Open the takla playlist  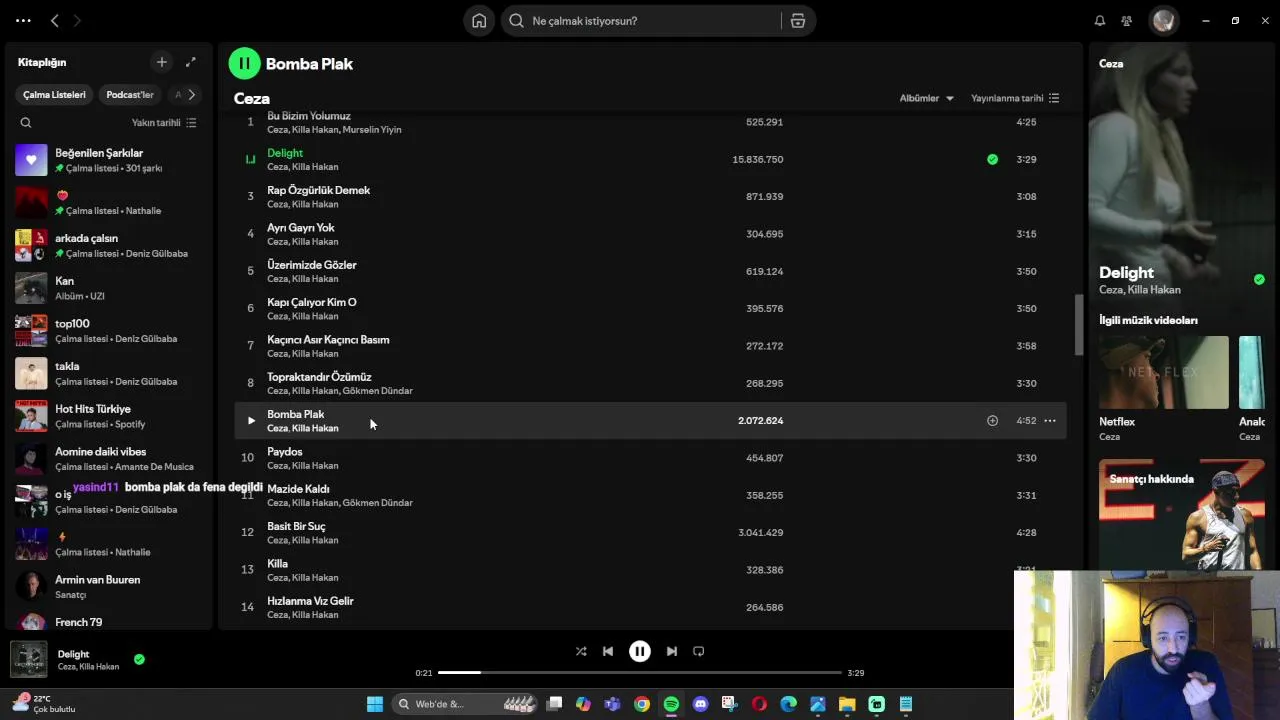point(110,373)
